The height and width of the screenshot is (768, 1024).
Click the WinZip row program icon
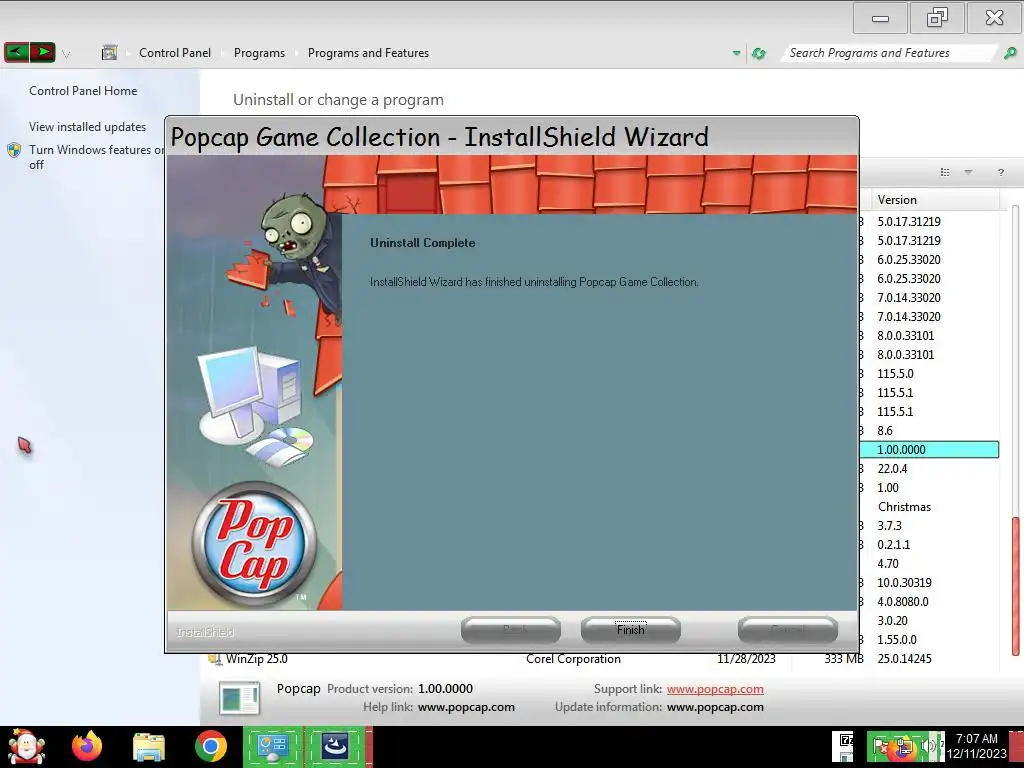coord(214,659)
